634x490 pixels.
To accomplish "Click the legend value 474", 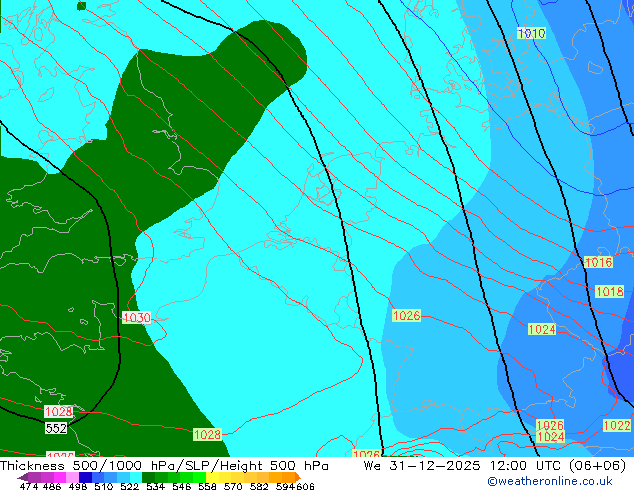I will point(28,486).
